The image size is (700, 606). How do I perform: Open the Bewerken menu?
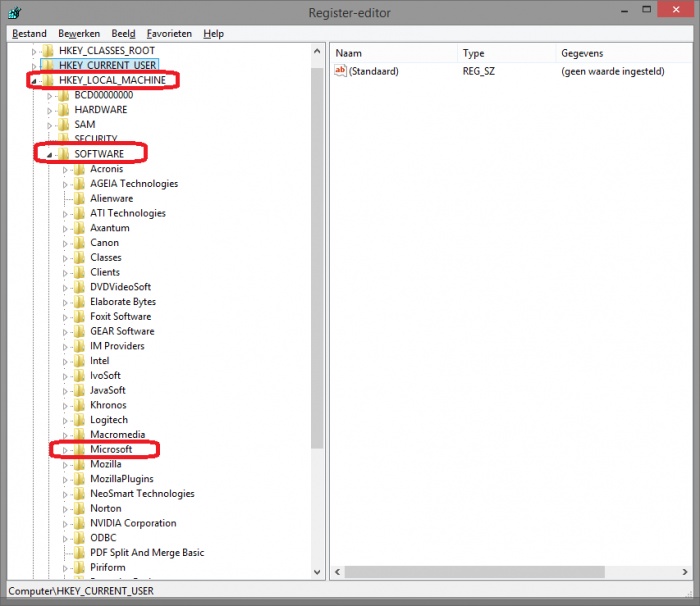[x=79, y=33]
